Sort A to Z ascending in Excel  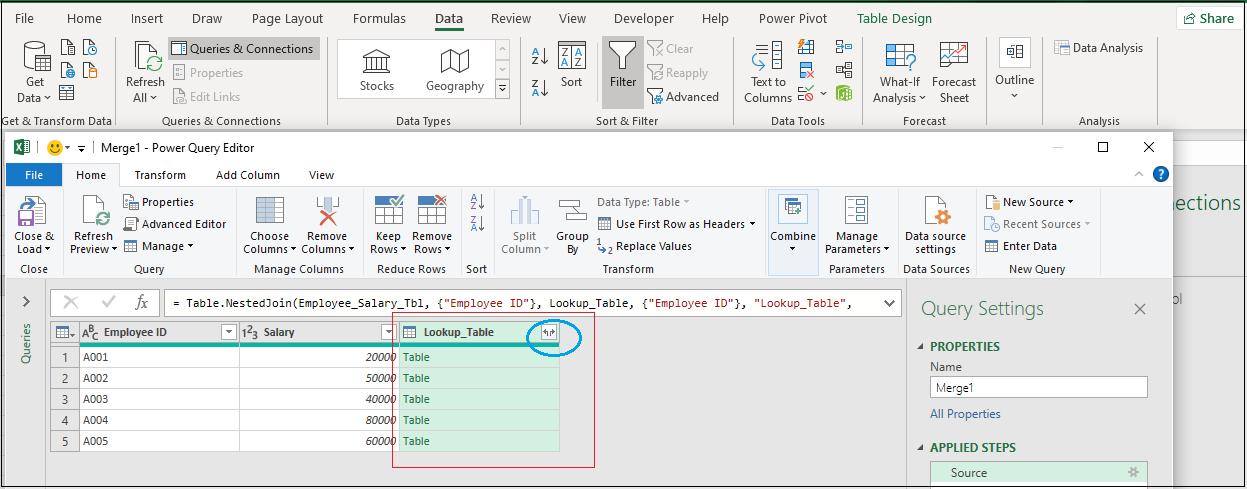pos(539,56)
